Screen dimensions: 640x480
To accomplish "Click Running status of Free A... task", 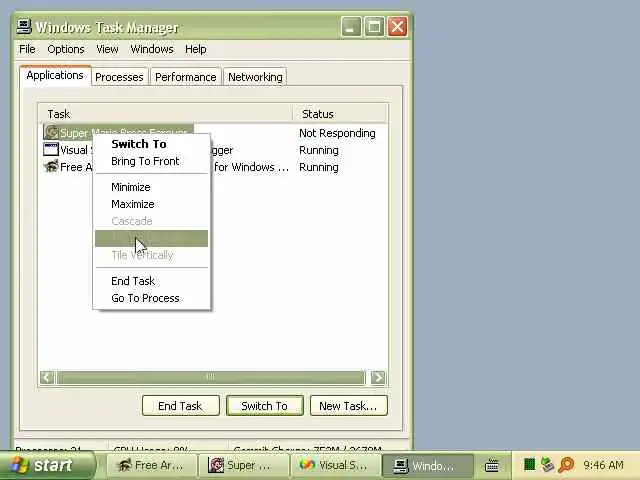I will (x=319, y=168).
